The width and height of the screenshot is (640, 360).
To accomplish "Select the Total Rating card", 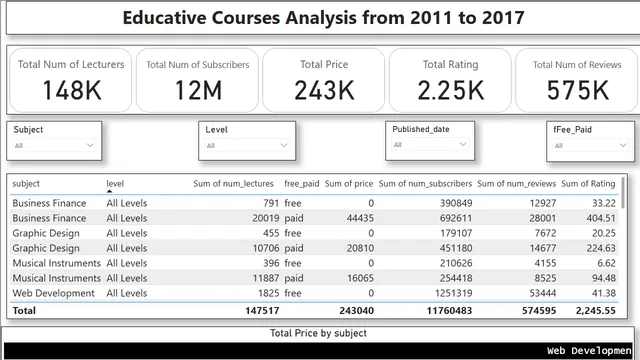I will pyautogui.click(x=450, y=80).
